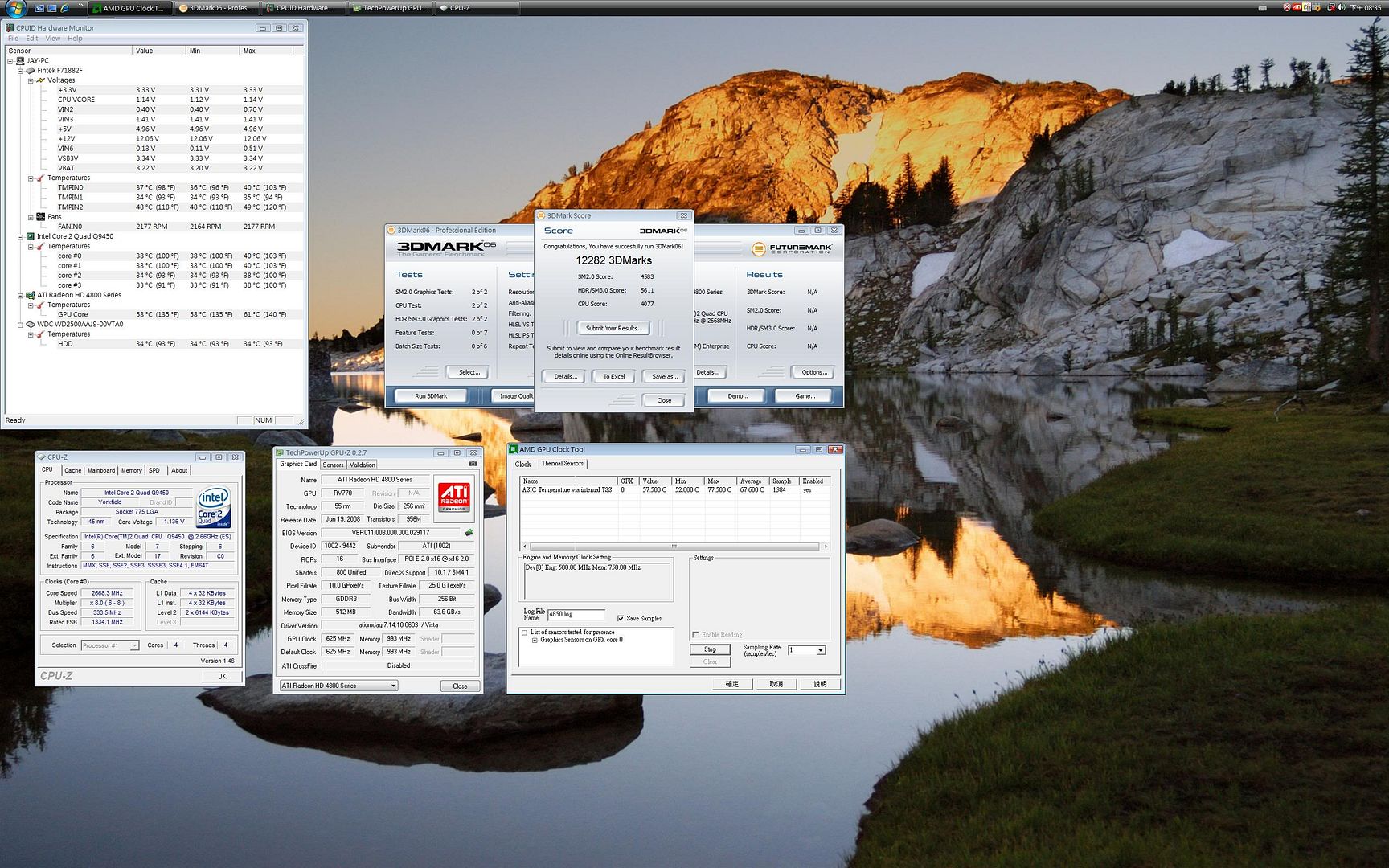Click OK button in CPU-Z

pyautogui.click(x=222, y=676)
